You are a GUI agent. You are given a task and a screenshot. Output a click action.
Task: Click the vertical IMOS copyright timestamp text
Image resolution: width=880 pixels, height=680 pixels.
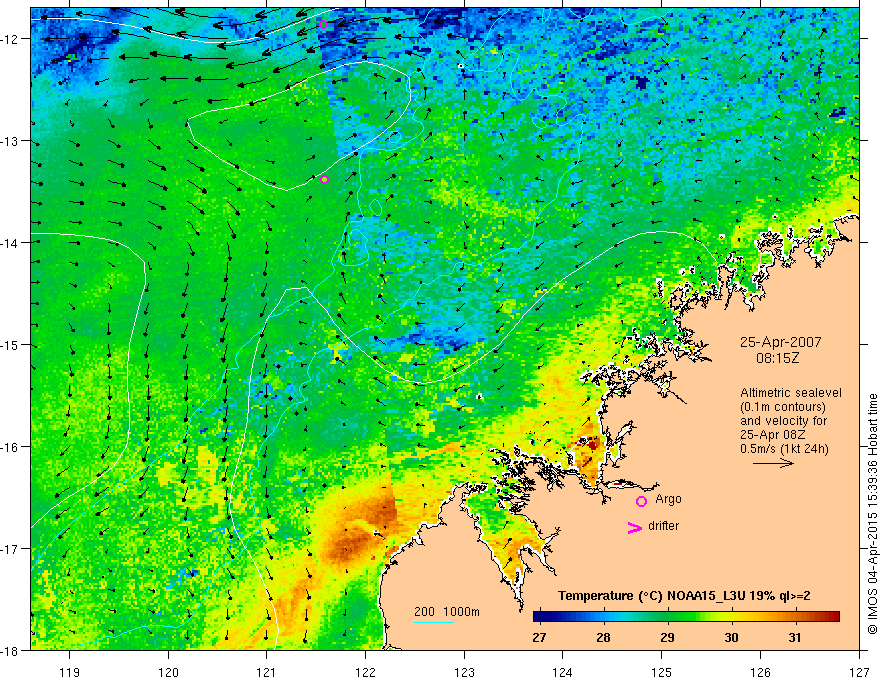coord(872,514)
